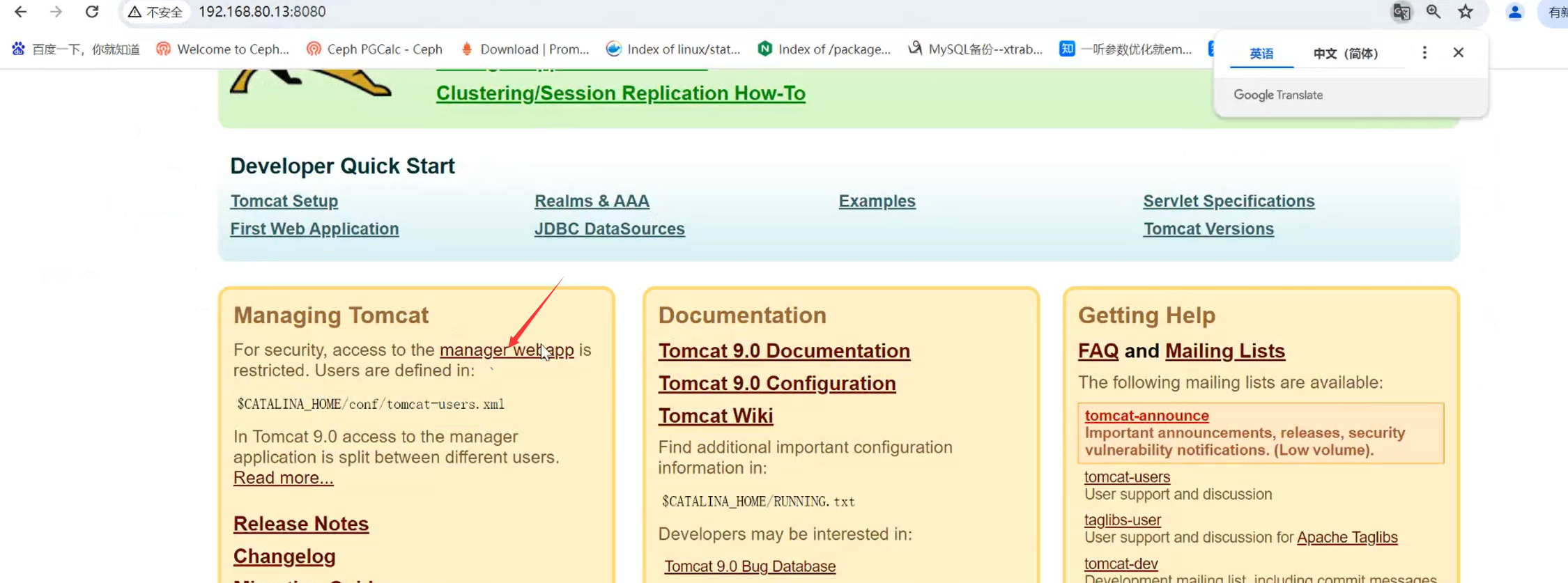The width and height of the screenshot is (1568, 583).
Task: Open Tomcat 9.0 Bug Database link
Action: [750, 566]
